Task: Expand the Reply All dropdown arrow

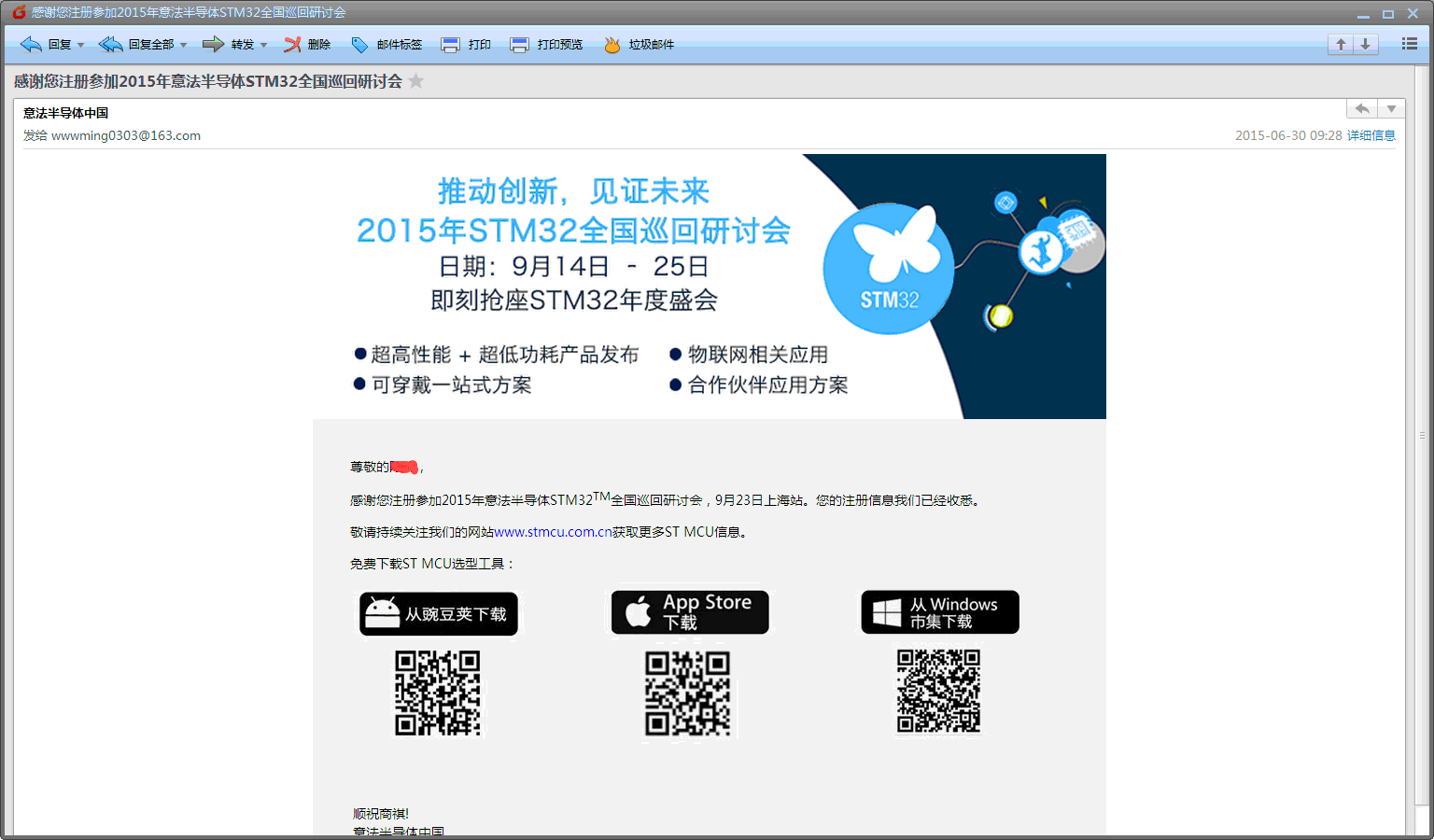Action: (183, 45)
